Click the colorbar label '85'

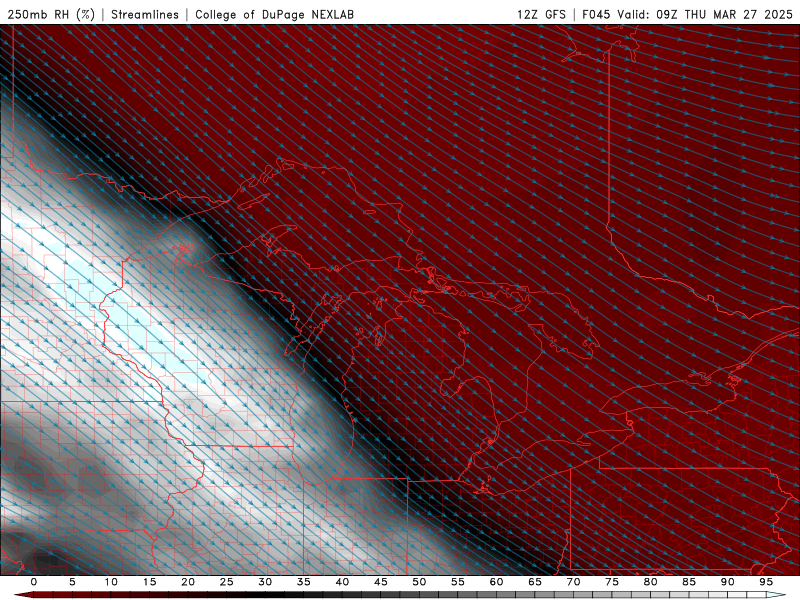click(x=689, y=582)
